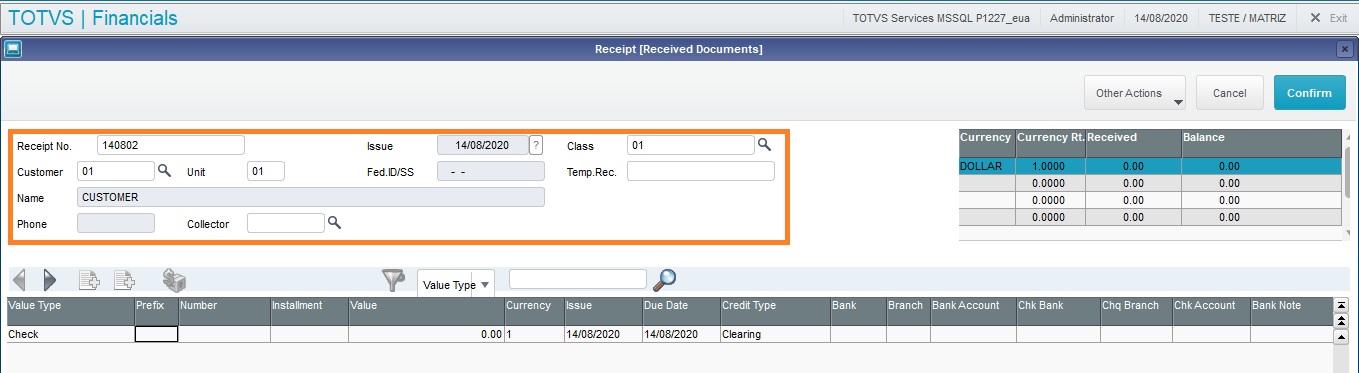Click the Class field

click(691, 145)
